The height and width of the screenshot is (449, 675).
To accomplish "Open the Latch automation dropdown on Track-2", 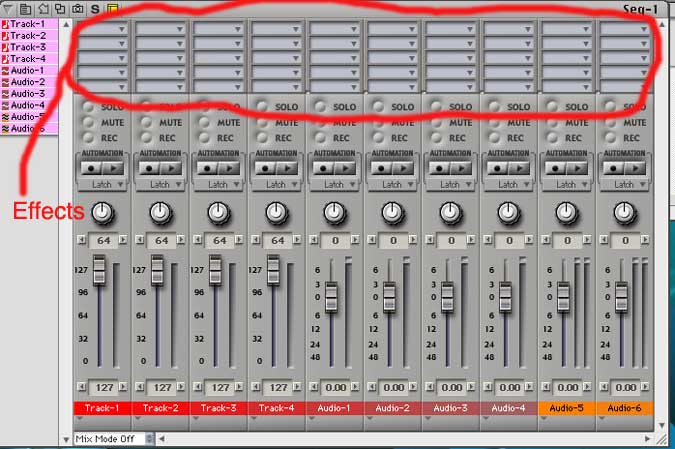I will [160, 184].
